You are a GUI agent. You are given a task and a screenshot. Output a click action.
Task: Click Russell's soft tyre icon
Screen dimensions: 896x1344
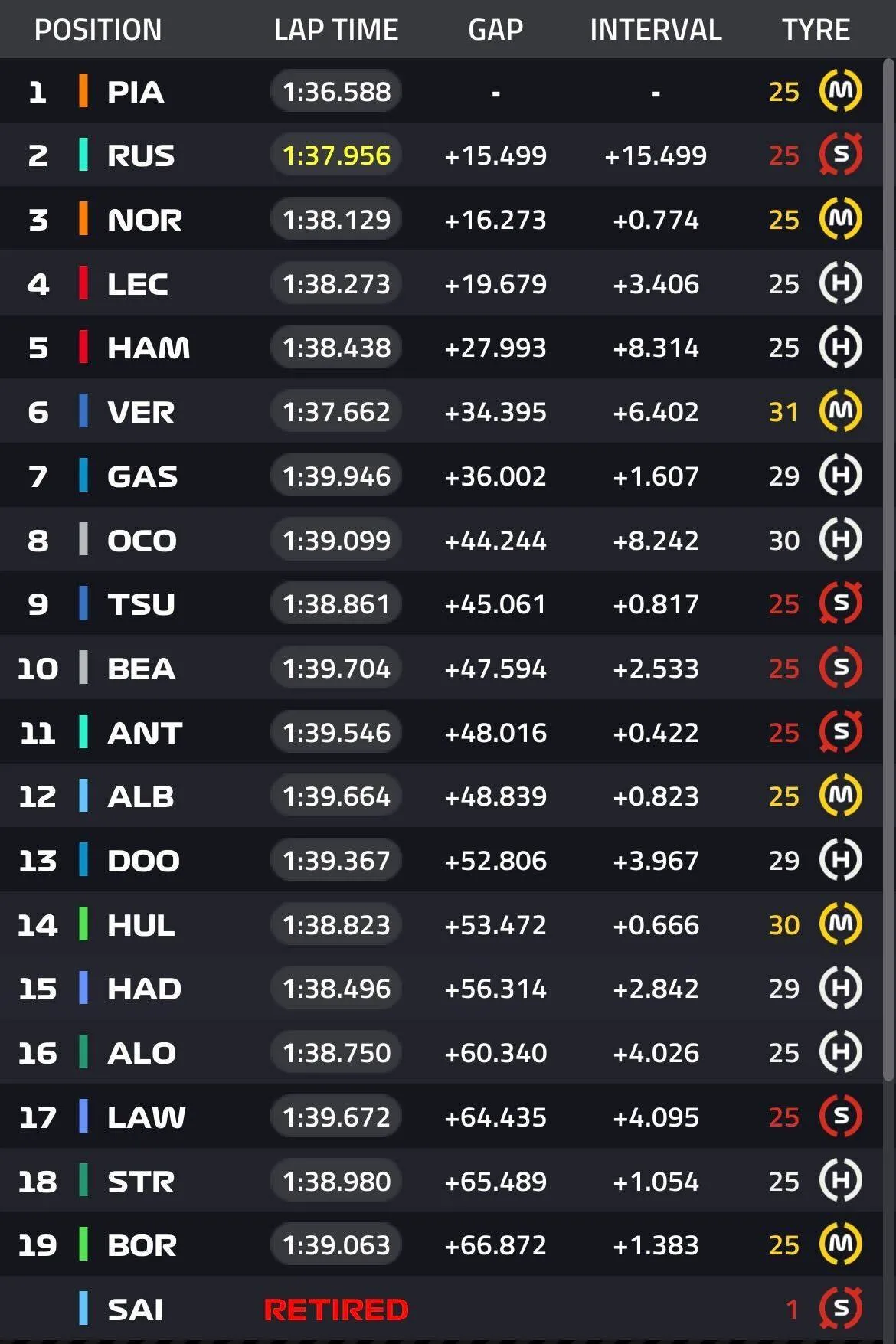[841, 155]
